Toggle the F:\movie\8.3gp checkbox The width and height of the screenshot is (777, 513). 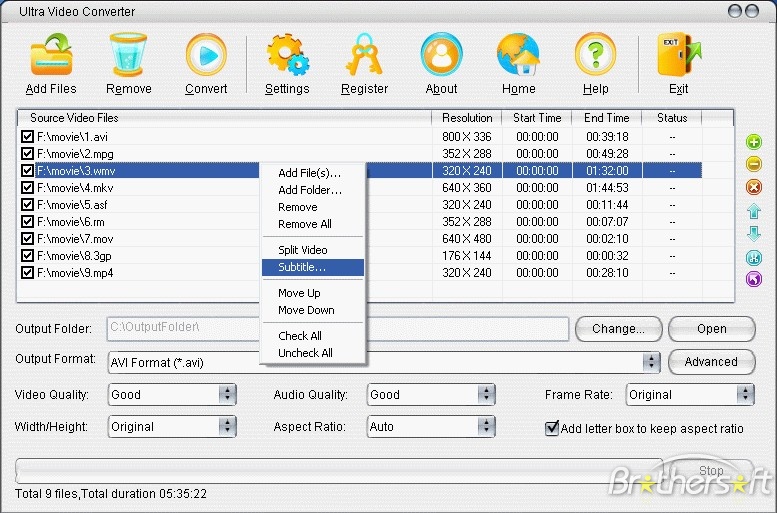[27, 256]
